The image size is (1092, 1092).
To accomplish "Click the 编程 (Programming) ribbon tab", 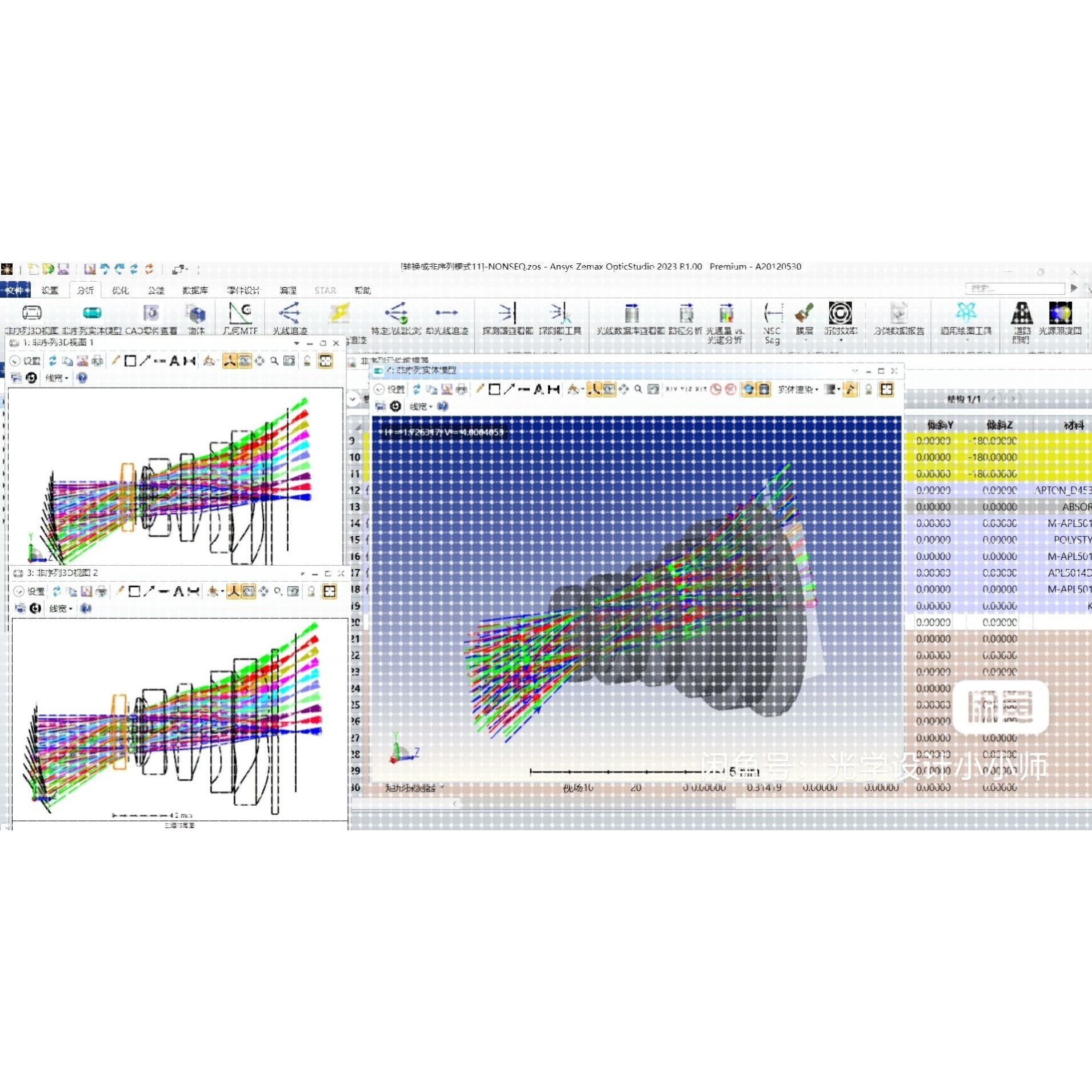I will click(x=287, y=290).
